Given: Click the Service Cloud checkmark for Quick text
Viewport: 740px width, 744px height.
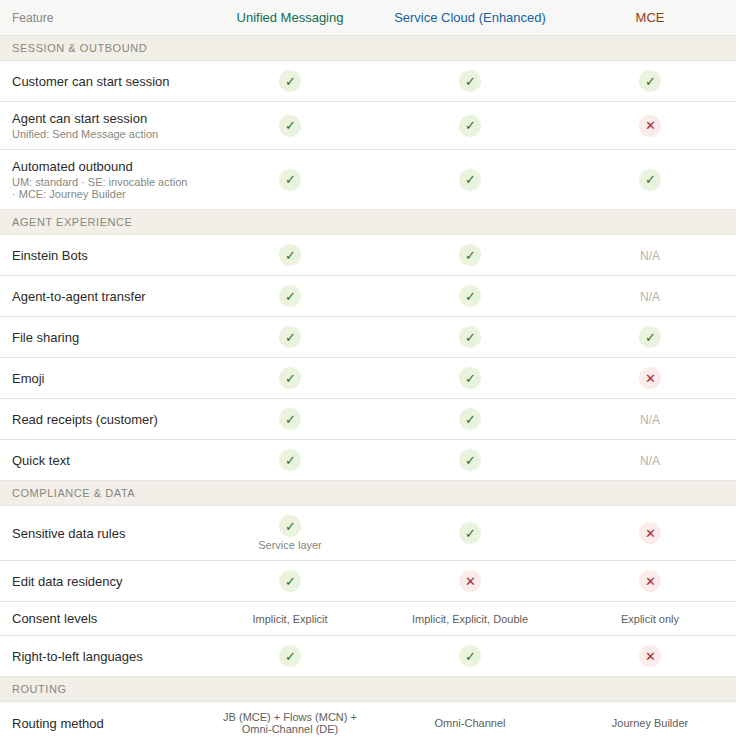Looking at the screenshot, I should coord(470,460).
